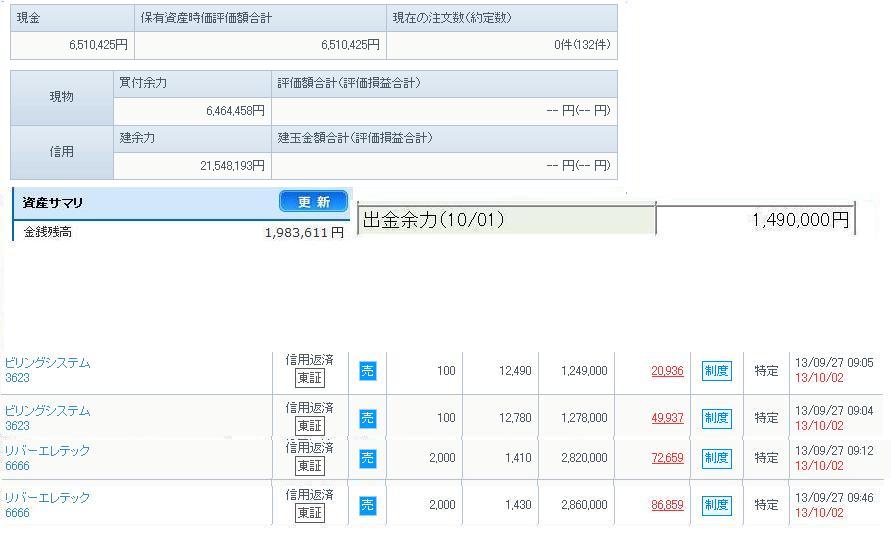Select the 金銭残高 value 1,983,611円
Screen dimensions: 891x538
(x=304, y=232)
